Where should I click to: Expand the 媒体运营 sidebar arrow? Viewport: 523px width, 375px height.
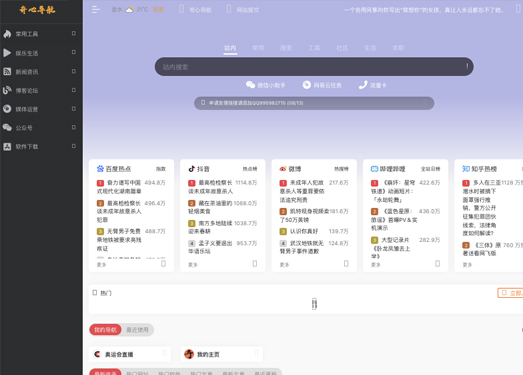click(74, 108)
